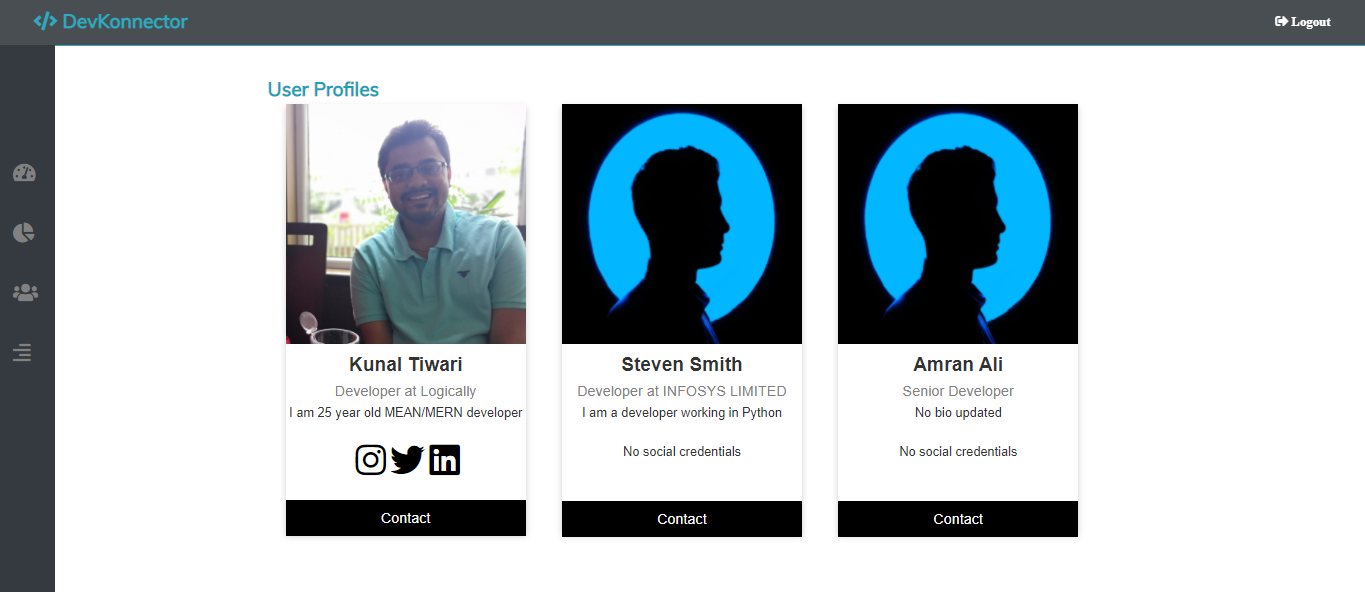Select the pie chart statistics icon

coord(22,232)
